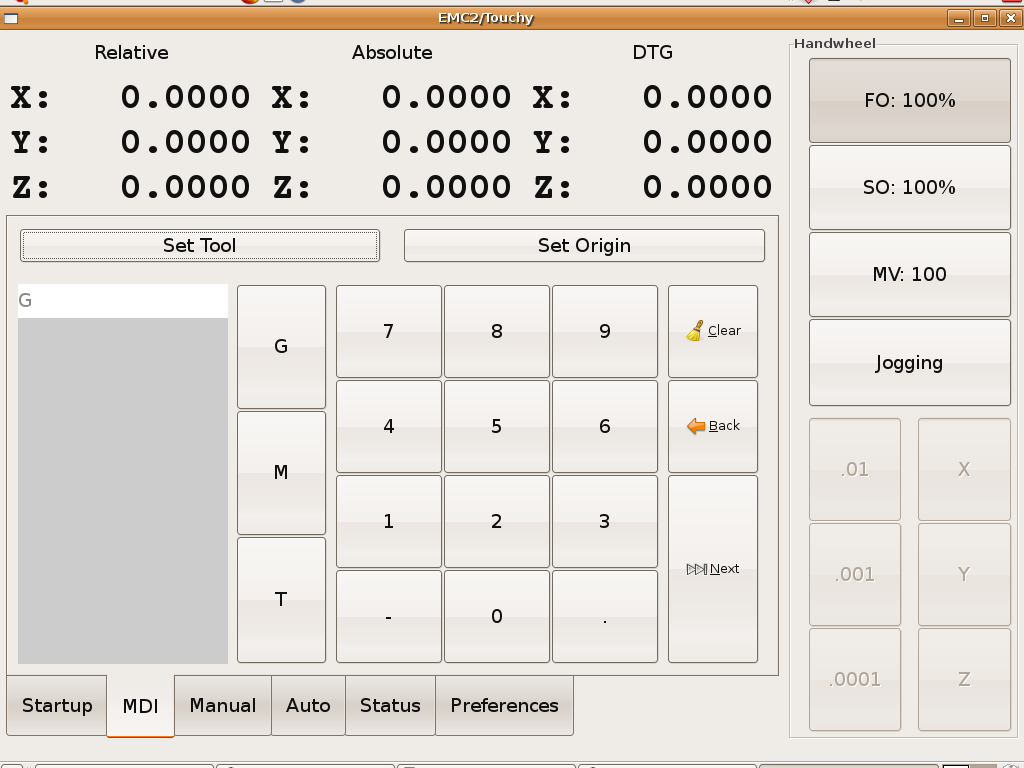Click the DTG Z value 0.0000

(707, 187)
